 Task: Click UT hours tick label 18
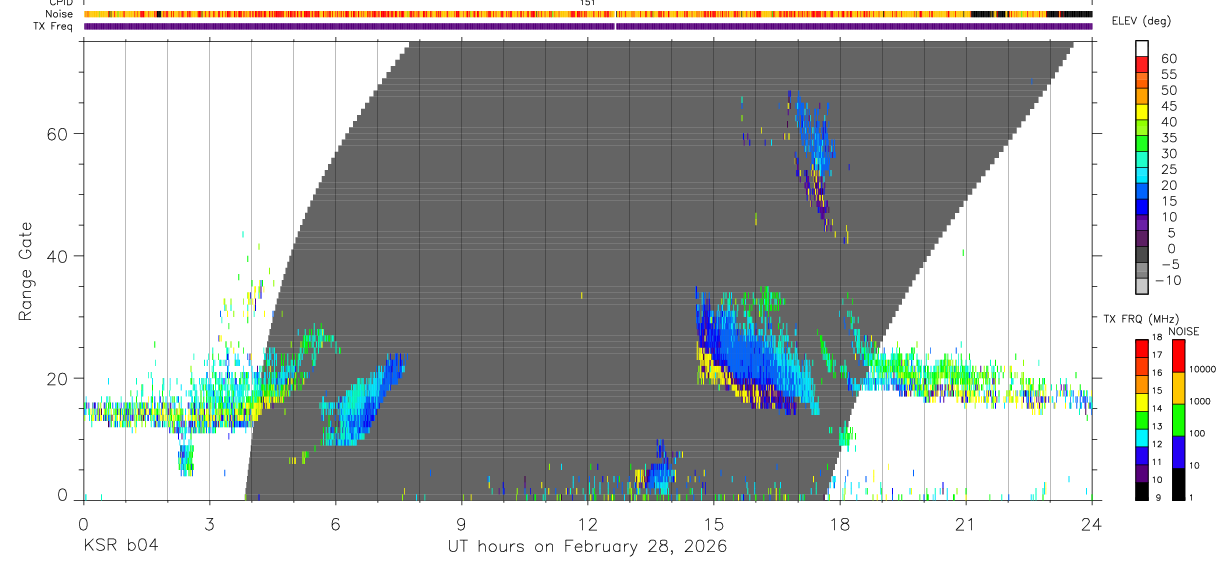tap(840, 524)
